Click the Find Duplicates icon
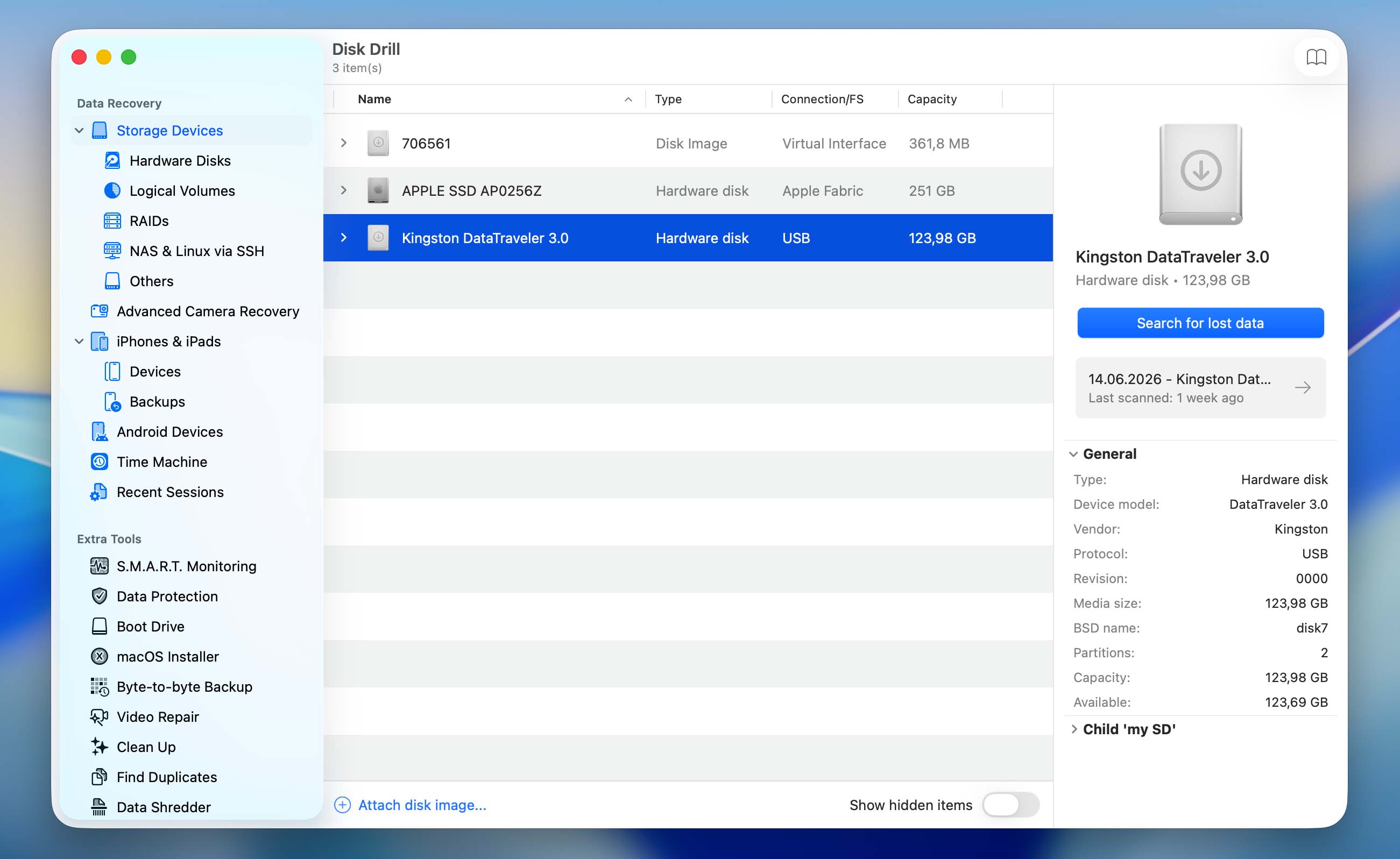 click(100, 777)
